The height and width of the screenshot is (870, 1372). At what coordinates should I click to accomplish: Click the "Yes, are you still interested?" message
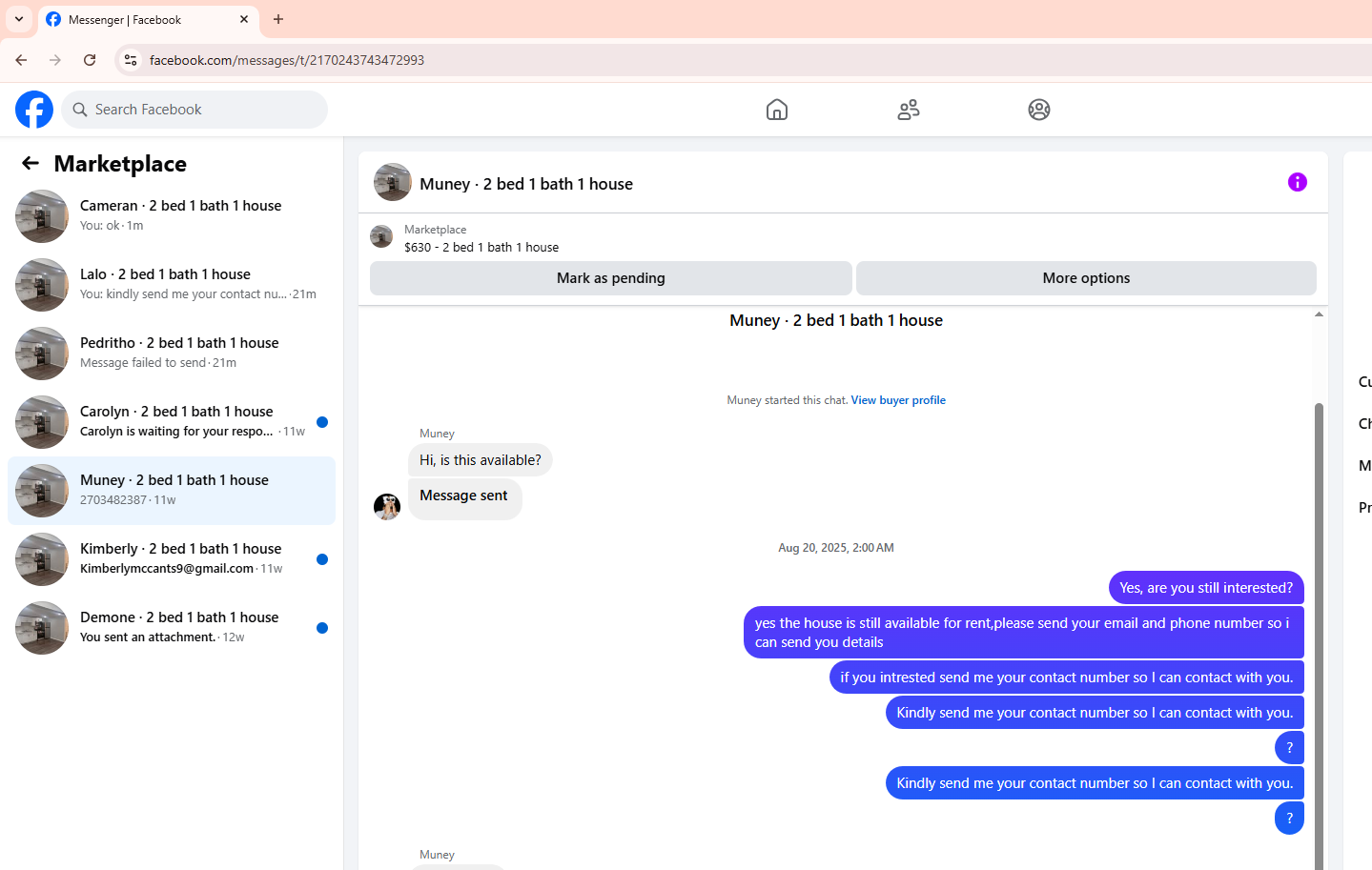click(x=1206, y=588)
